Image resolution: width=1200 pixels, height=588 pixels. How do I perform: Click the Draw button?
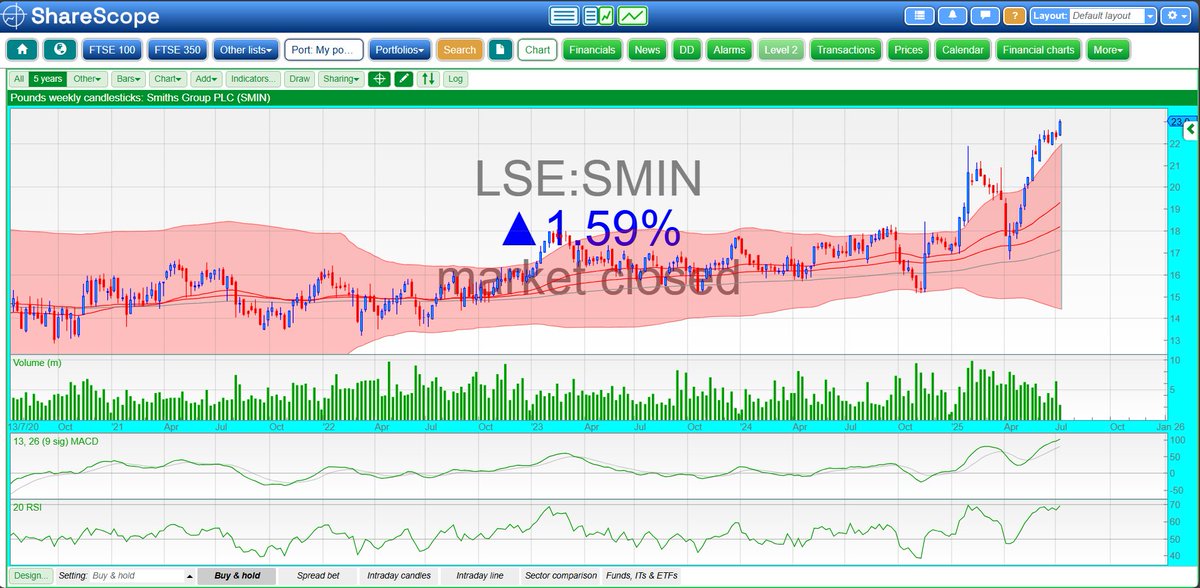tap(299, 78)
